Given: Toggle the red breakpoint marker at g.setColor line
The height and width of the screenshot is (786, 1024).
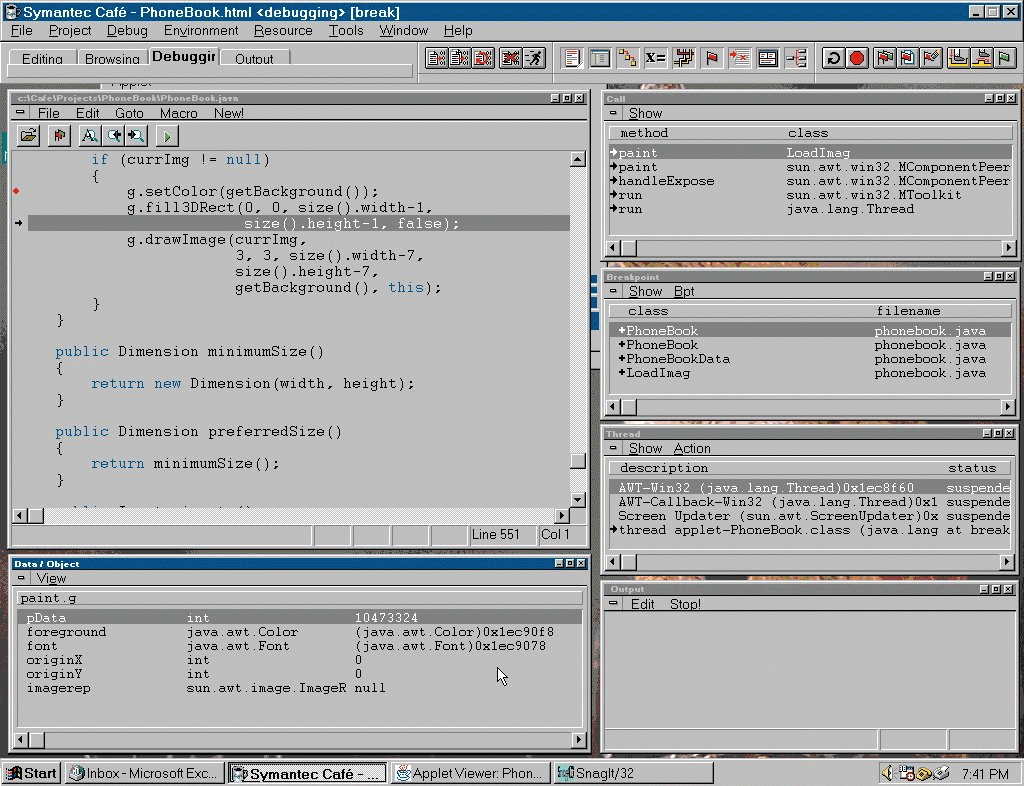Looking at the screenshot, I should [x=17, y=191].
